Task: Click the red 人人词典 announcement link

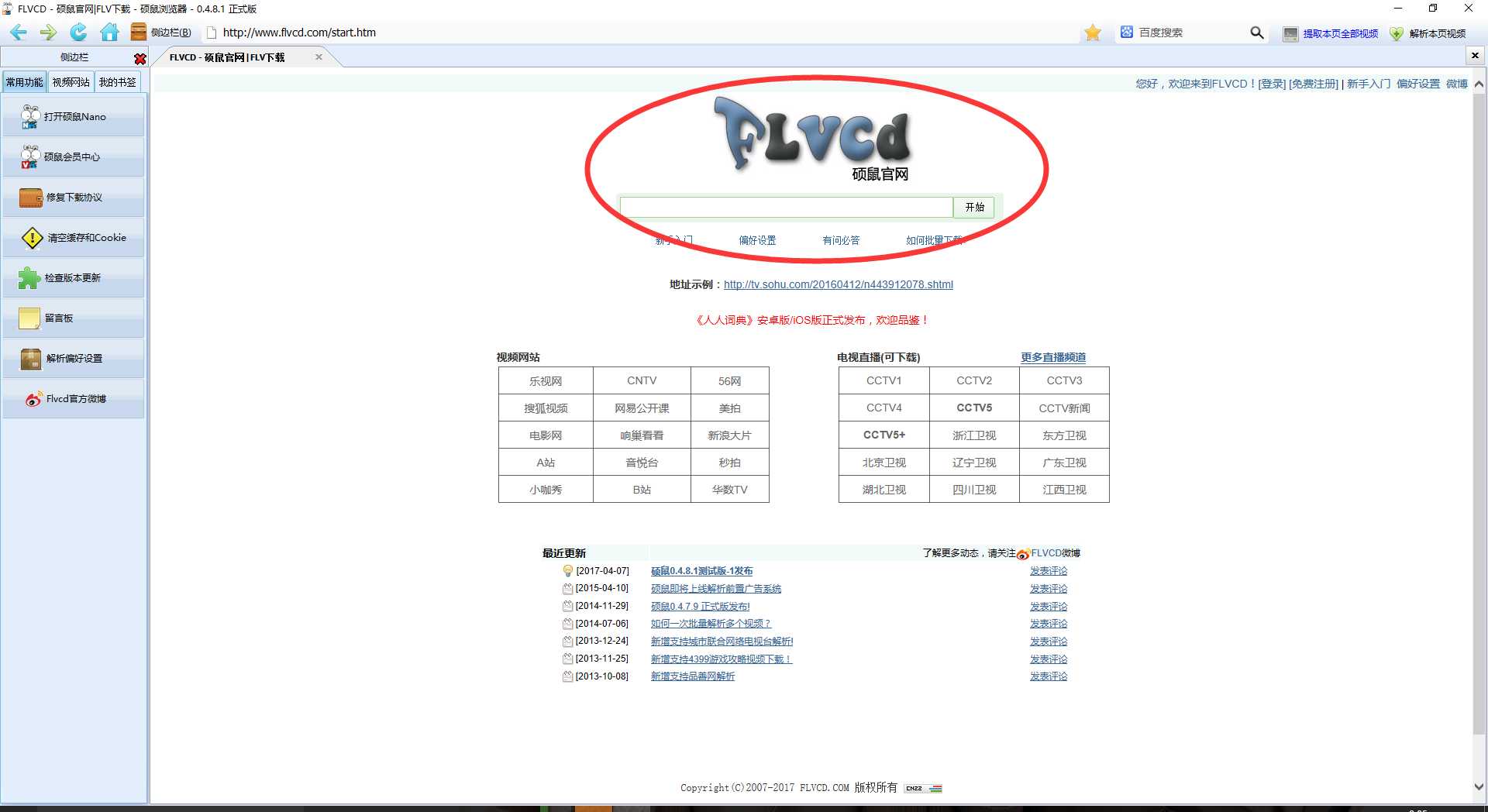Action: (x=811, y=320)
